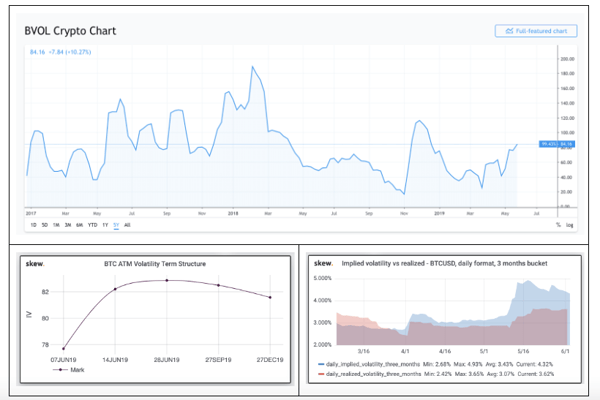
Task: Open the Full-featured chart
Action: pyautogui.click(x=535, y=31)
